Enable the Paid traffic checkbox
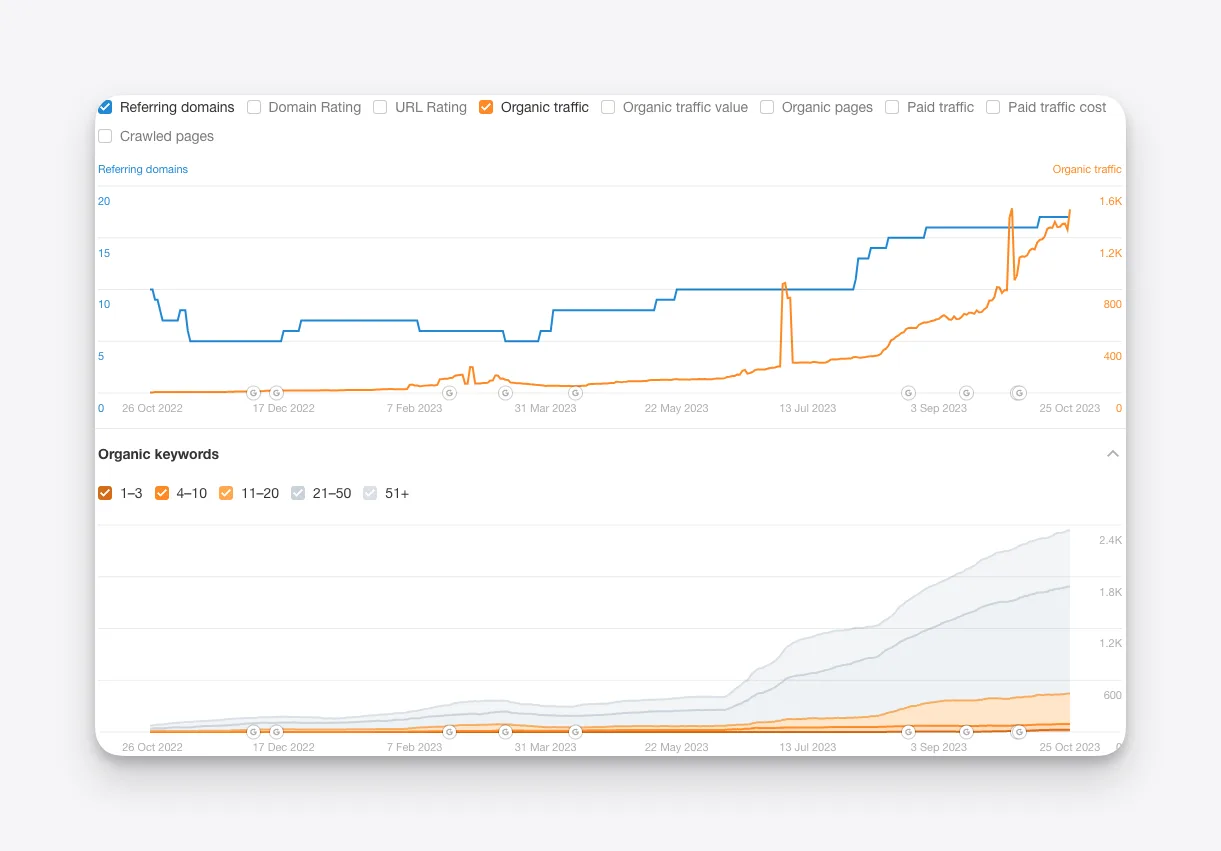This screenshot has height=851, width=1221. point(892,107)
